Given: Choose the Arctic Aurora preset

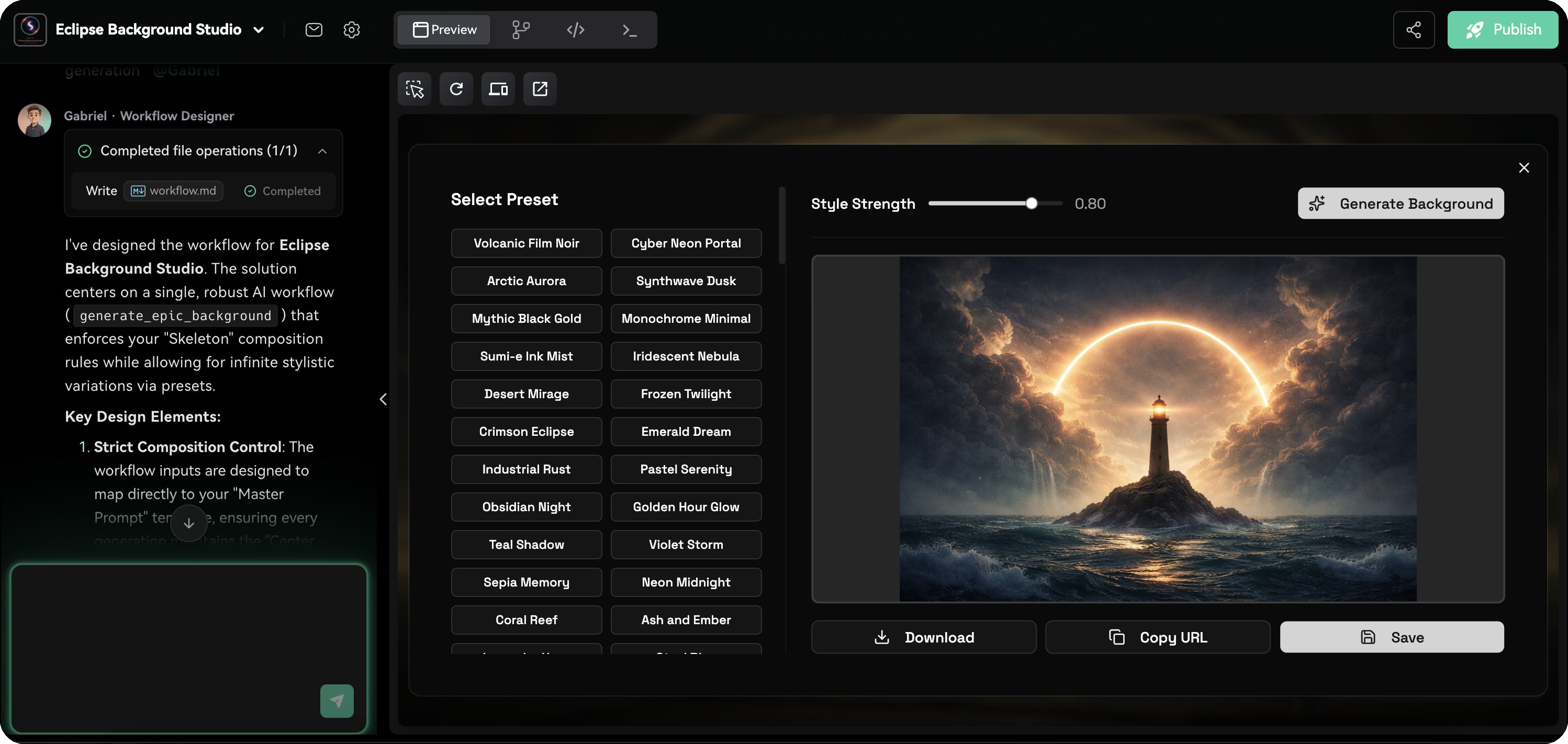Looking at the screenshot, I should click(526, 280).
